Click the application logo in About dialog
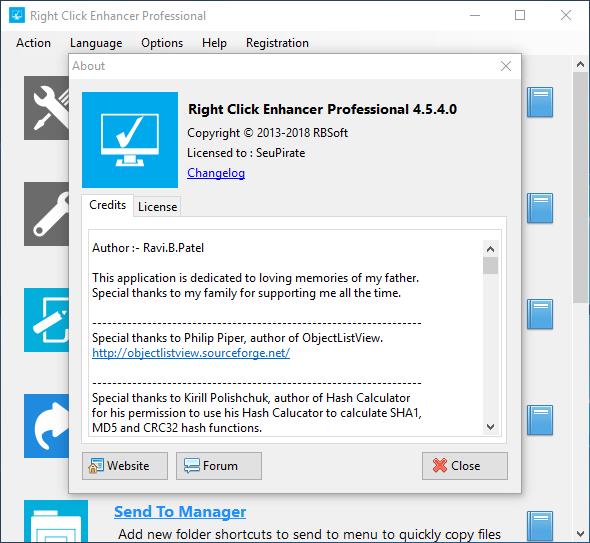Image resolution: width=590 pixels, height=543 pixels. 130,140
